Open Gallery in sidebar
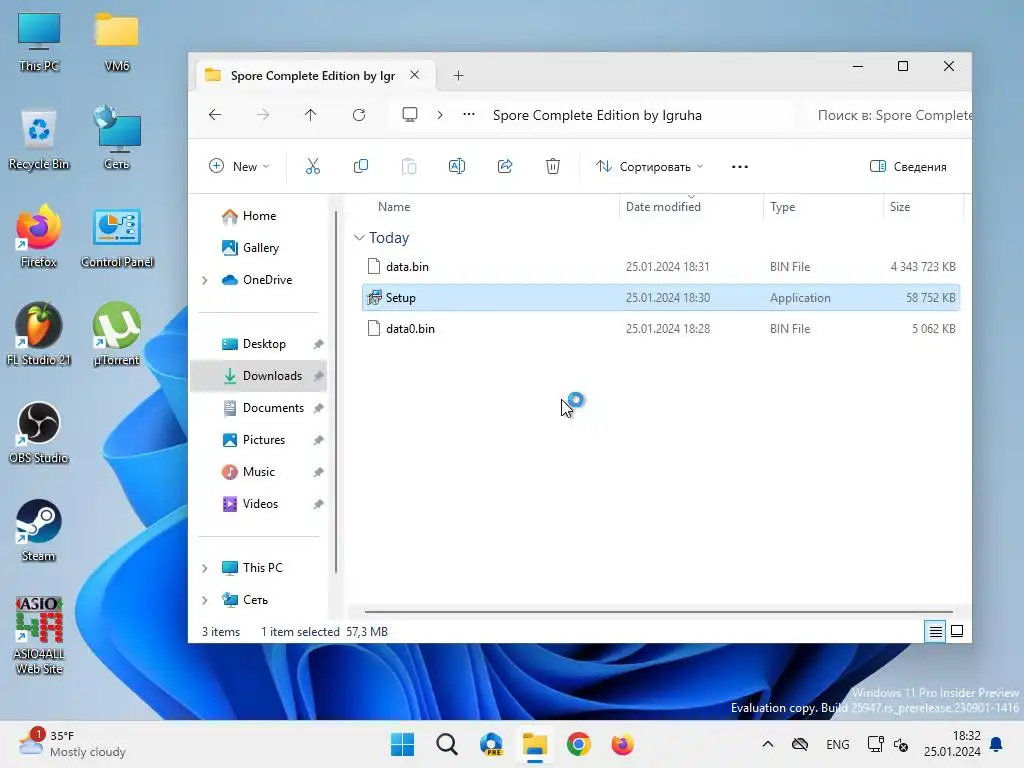 click(259, 248)
